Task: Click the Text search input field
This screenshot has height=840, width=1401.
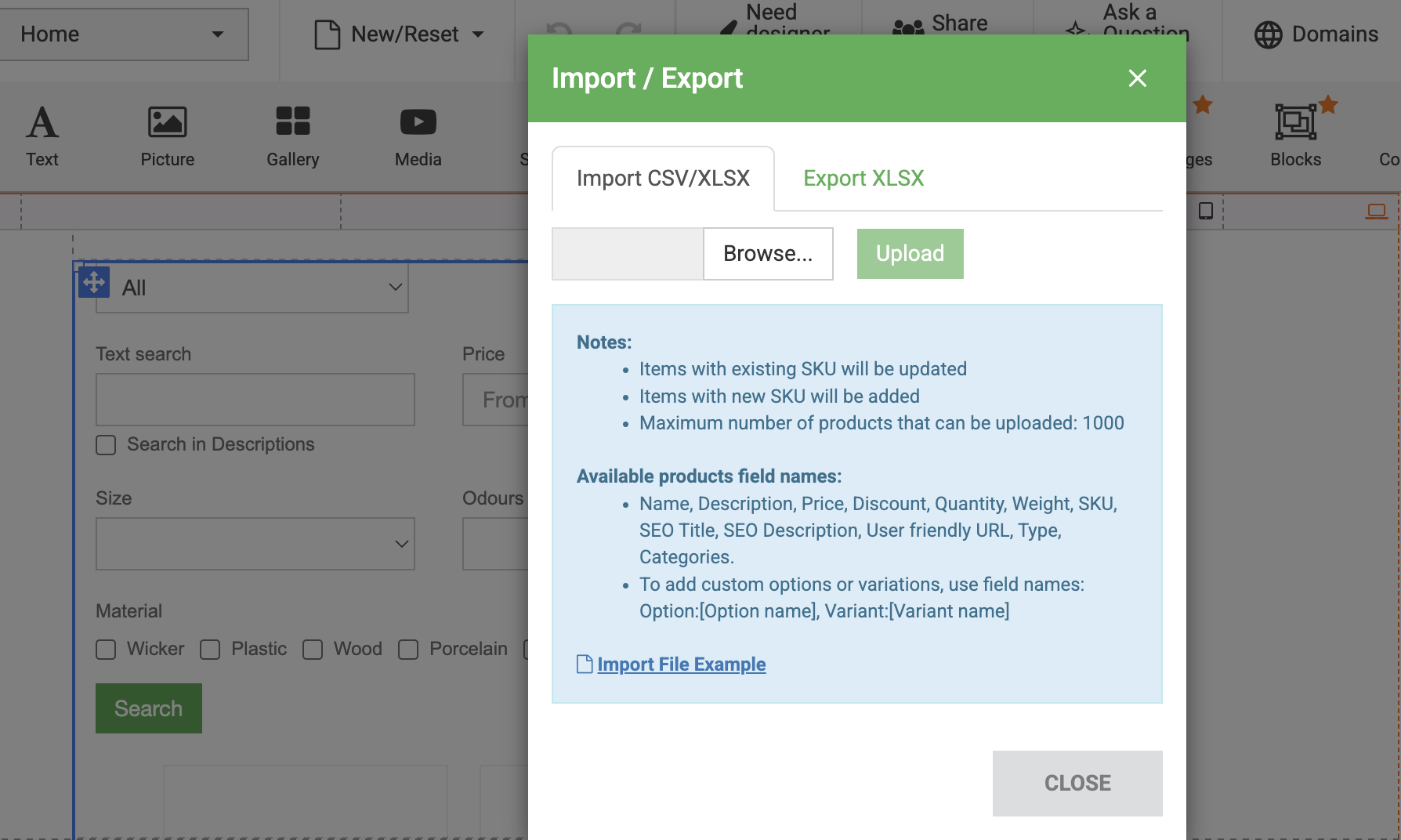Action: pos(255,400)
